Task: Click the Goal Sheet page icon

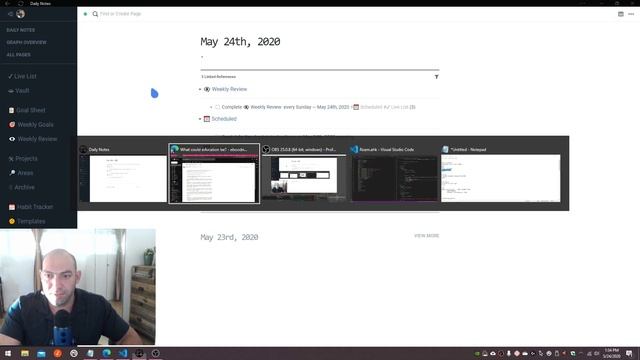Action: click(x=11, y=110)
